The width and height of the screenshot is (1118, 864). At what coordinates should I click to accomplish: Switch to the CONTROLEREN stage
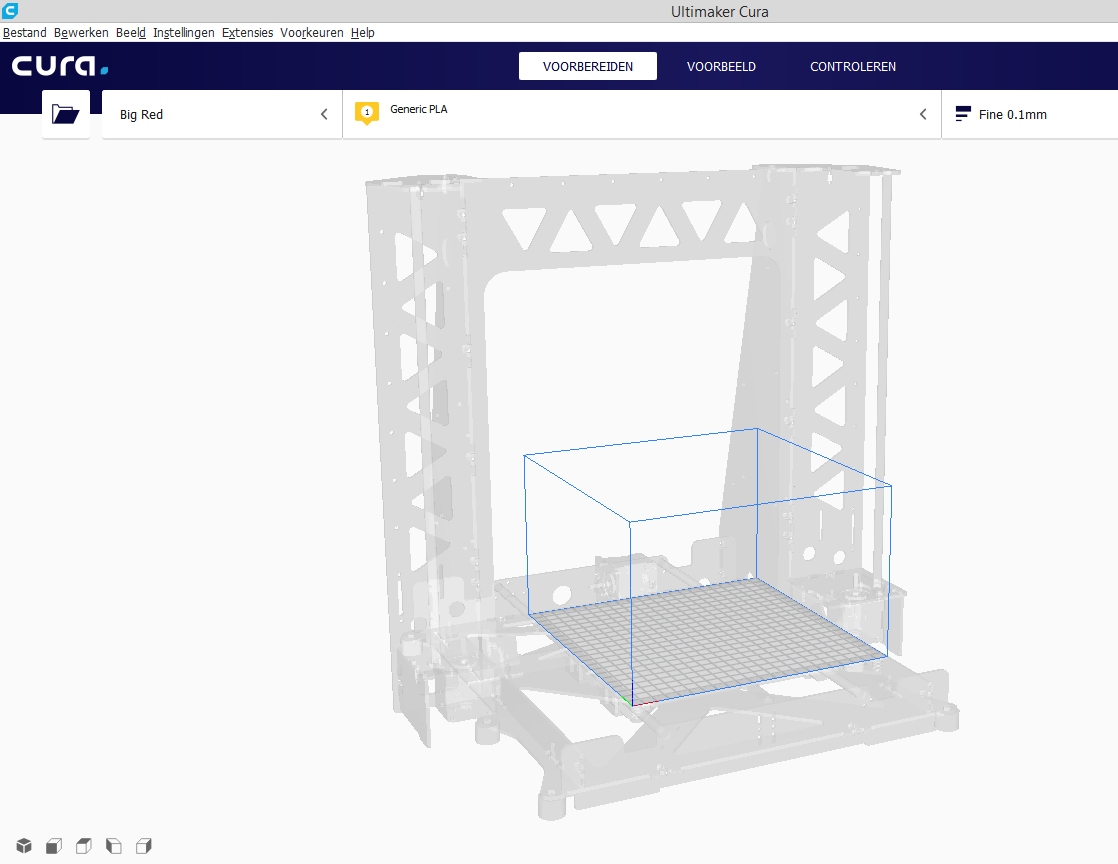tap(853, 66)
